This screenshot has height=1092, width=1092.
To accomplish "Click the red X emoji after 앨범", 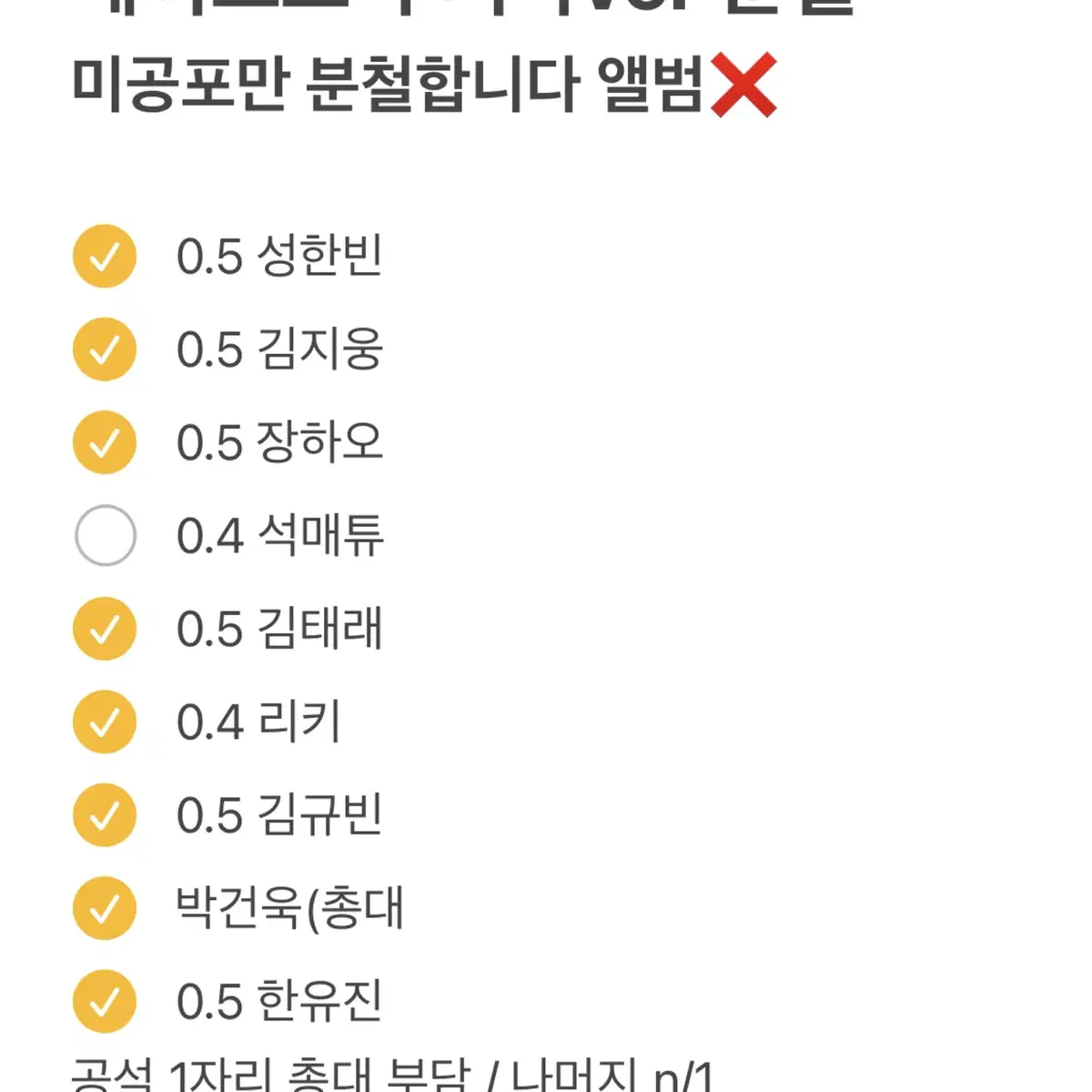I will 743,86.
